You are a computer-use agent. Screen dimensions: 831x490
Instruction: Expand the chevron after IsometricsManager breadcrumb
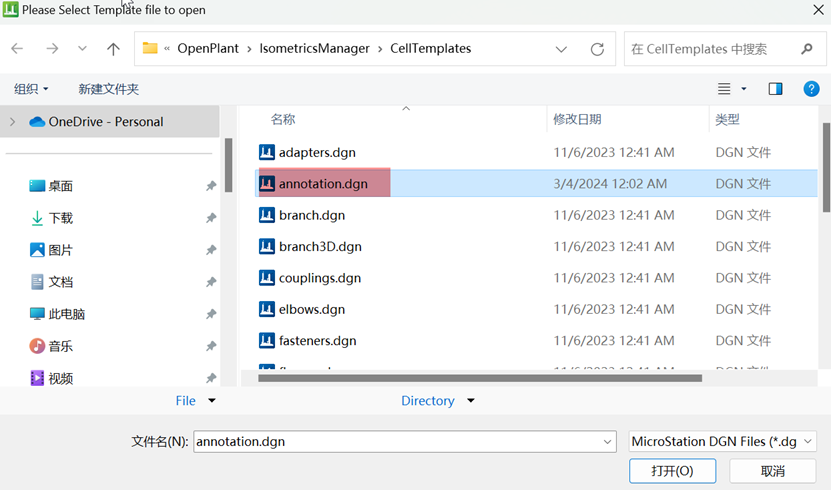[x=380, y=49]
